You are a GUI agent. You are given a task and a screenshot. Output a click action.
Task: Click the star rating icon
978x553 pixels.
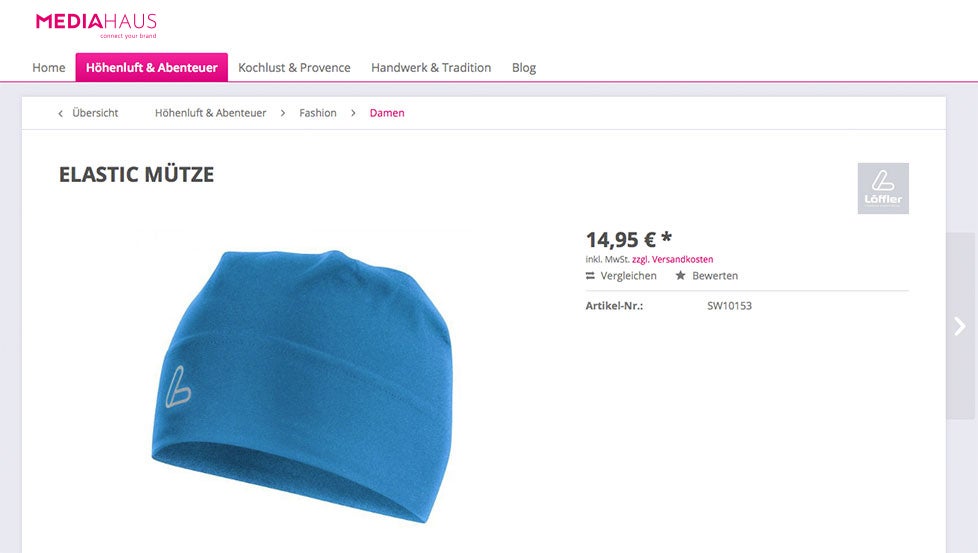[680, 276]
